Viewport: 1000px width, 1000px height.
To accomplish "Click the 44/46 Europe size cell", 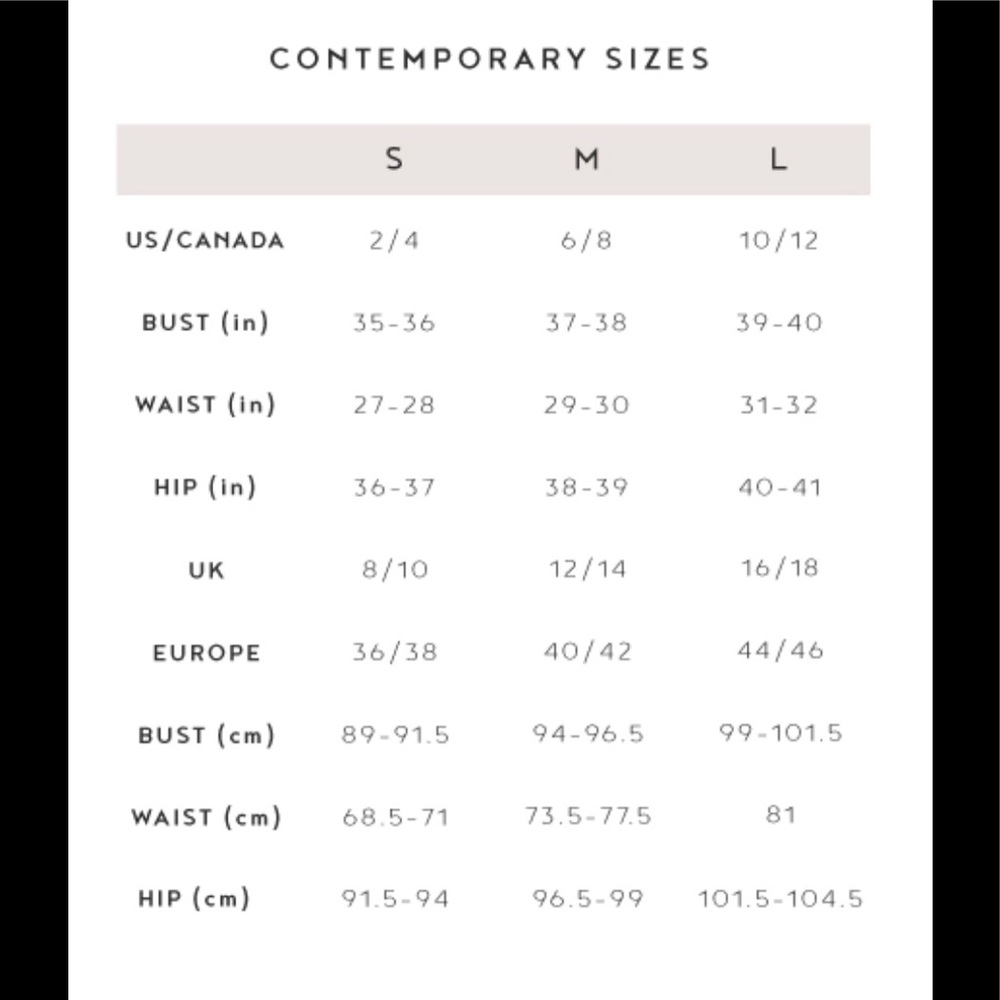I will click(781, 651).
